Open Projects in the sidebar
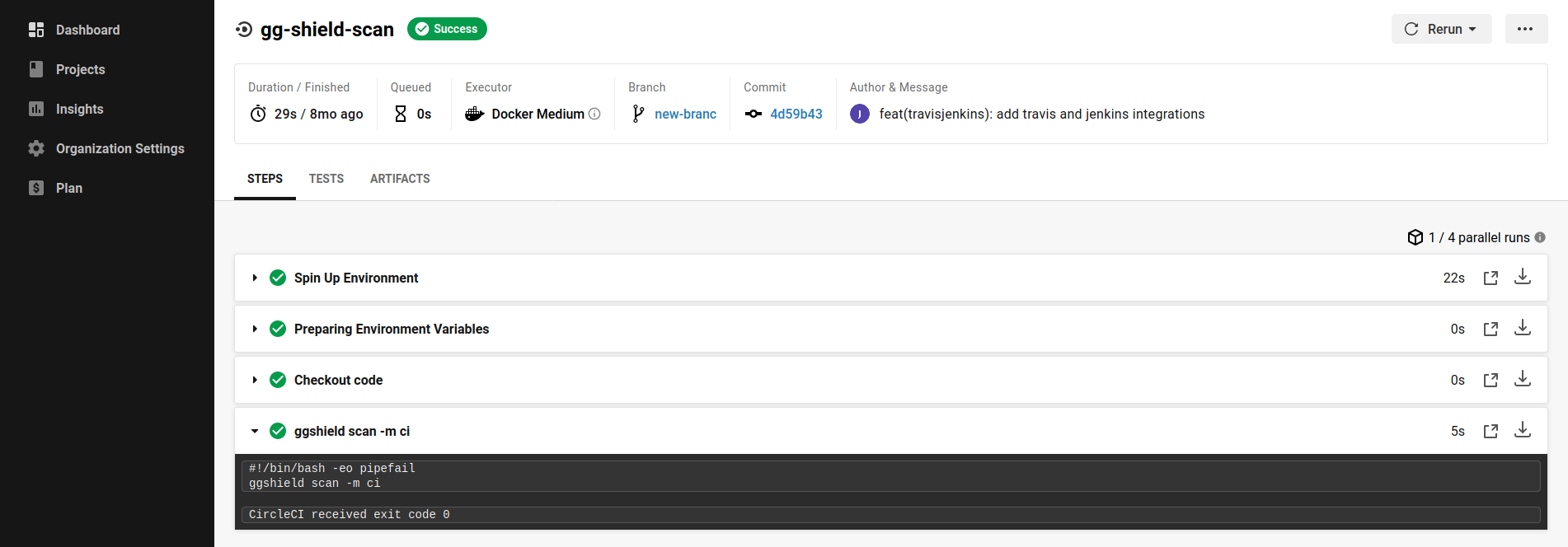This screenshot has height=547, width=1568. coord(80,69)
